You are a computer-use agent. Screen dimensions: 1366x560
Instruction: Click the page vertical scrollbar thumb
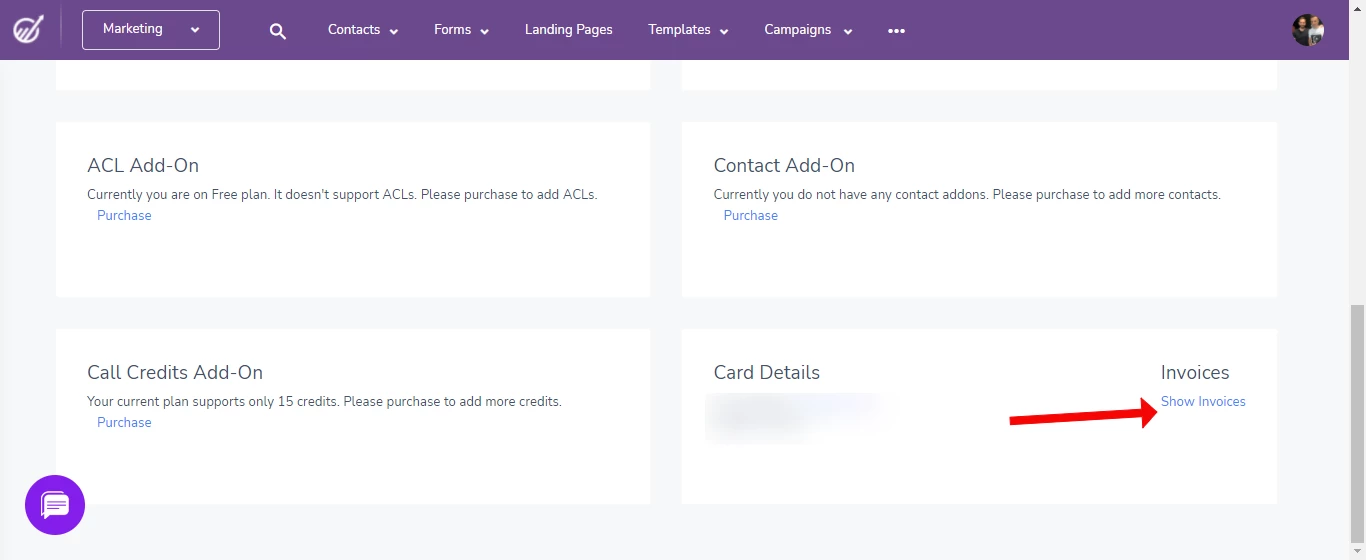[1357, 411]
